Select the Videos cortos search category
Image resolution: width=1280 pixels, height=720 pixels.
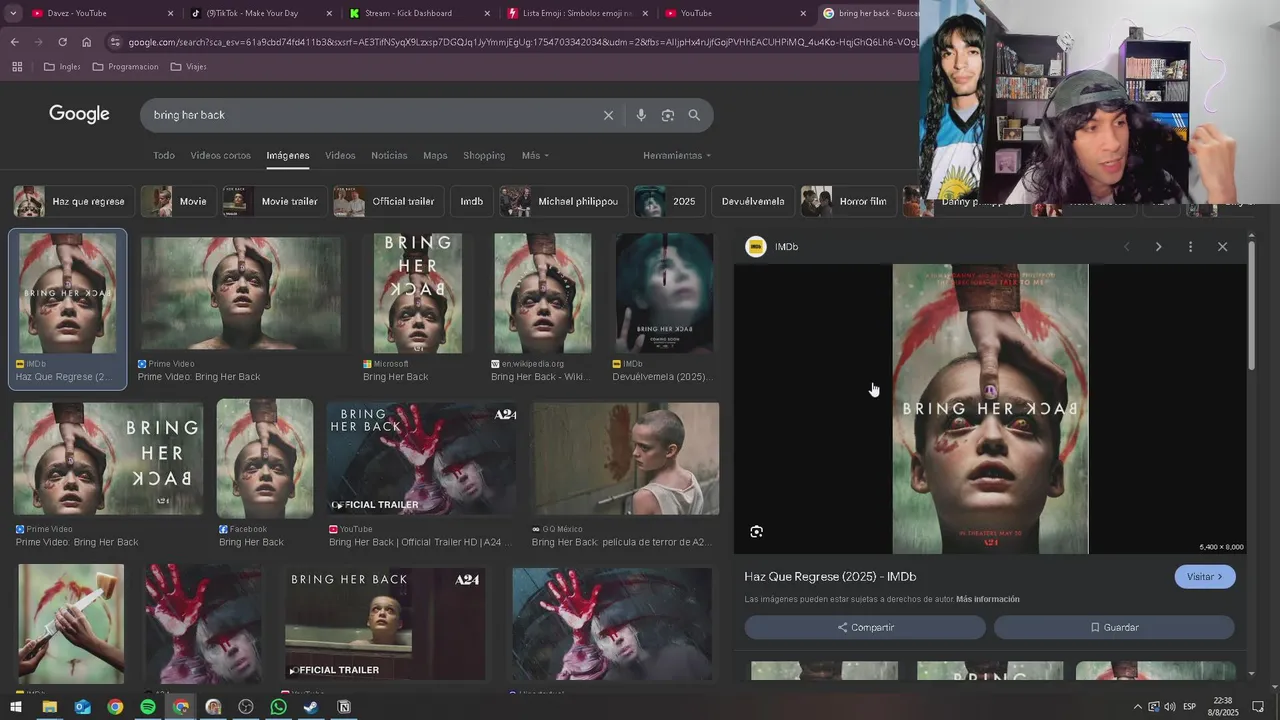pos(221,156)
